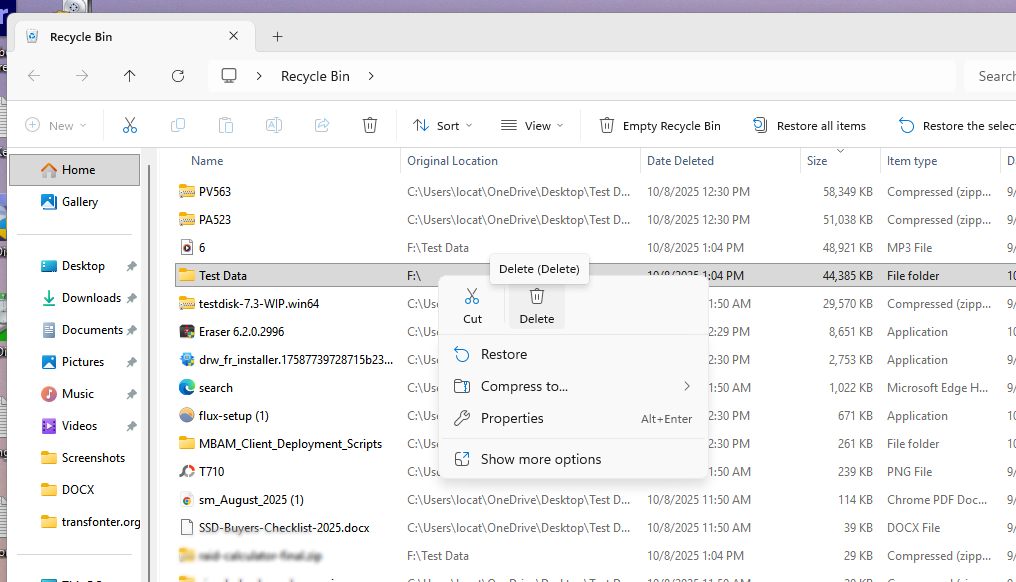Select Show more options entry

tap(541, 459)
